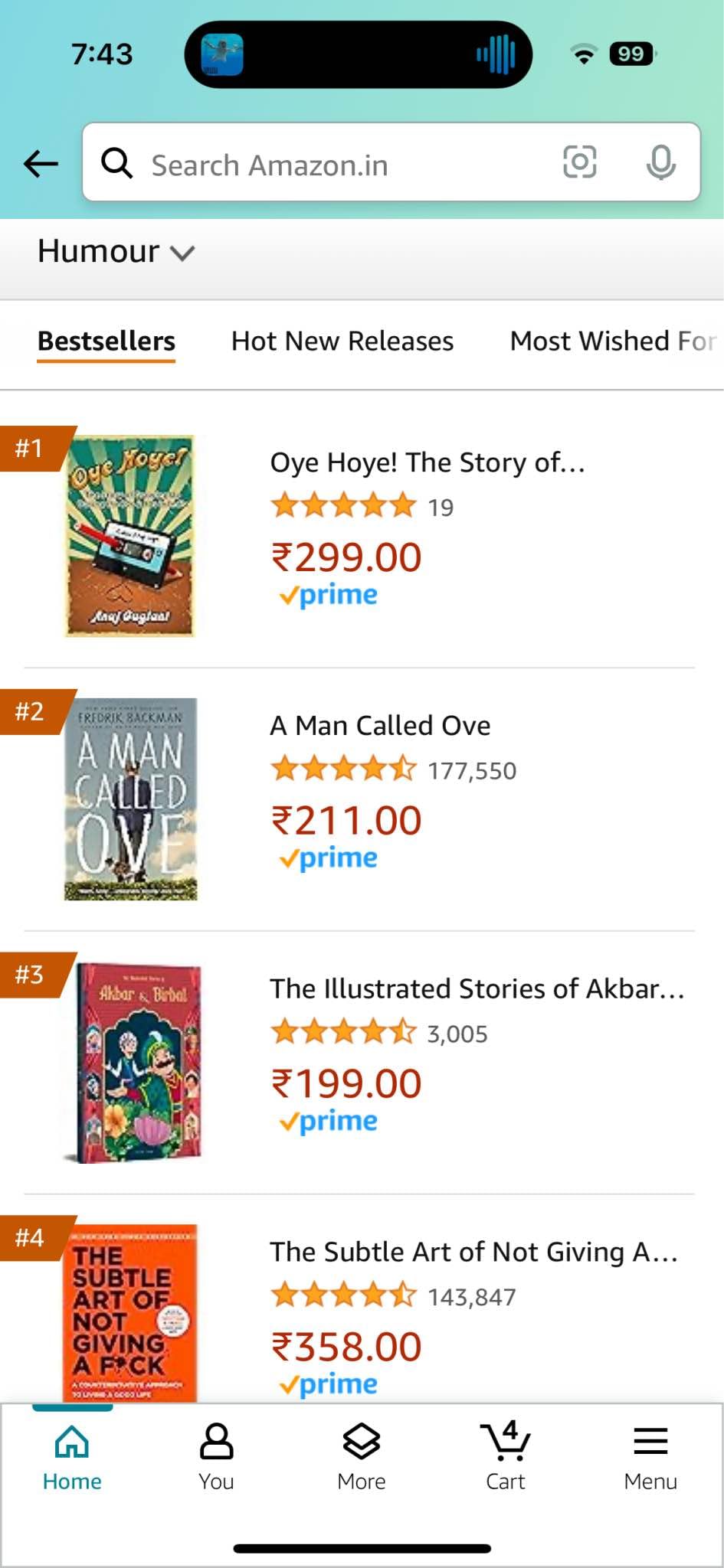Open the Oye Hoye! The Story of… title
This screenshot has height=1568, width=724.
(x=428, y=463)
